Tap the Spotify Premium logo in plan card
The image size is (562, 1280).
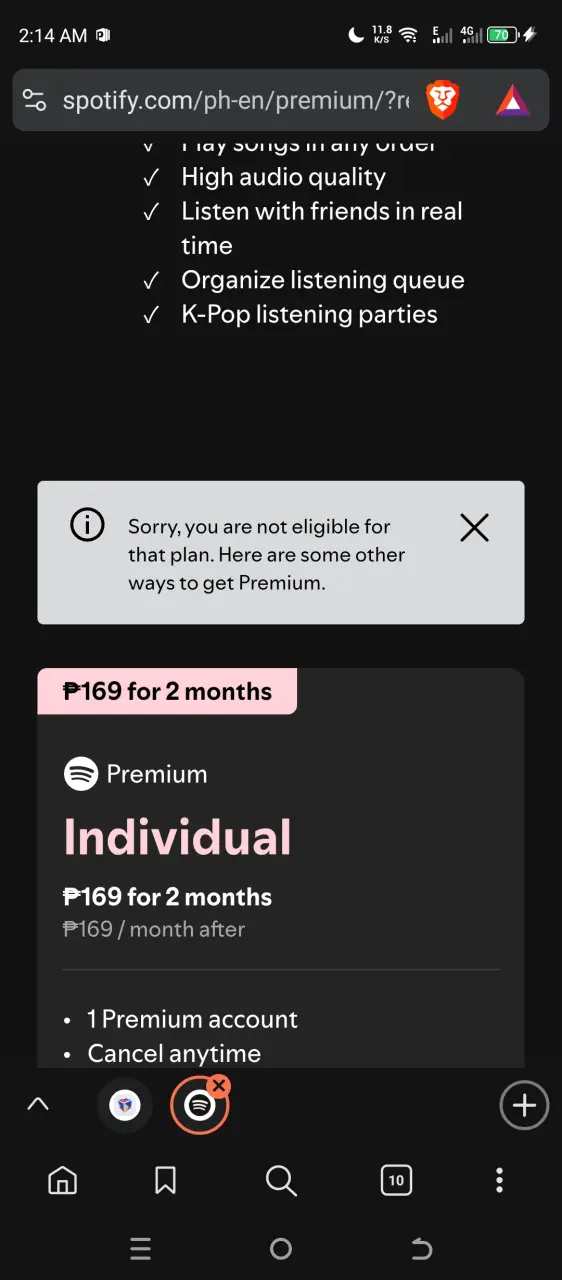(x=81, y=774)
